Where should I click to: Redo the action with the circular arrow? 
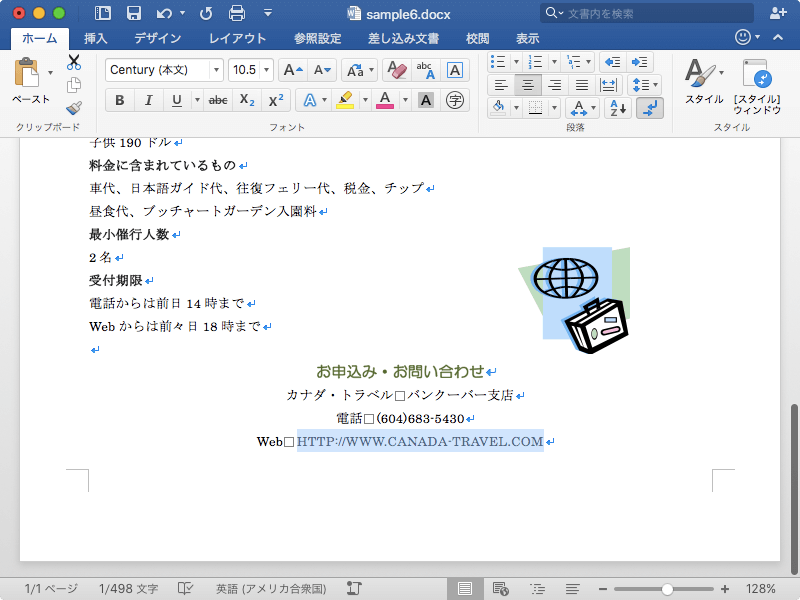pos(206,13)
